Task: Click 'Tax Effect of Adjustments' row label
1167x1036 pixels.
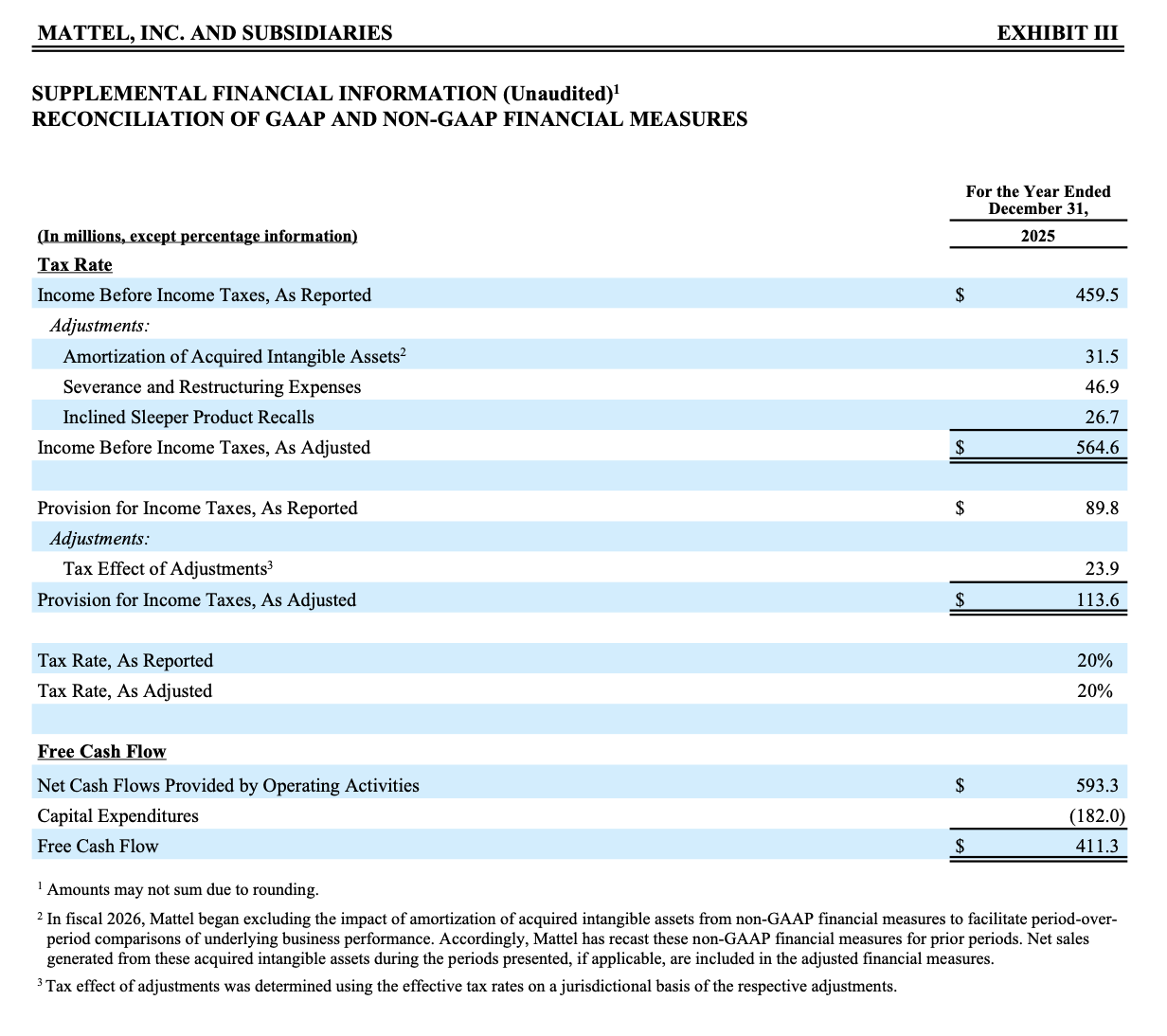Action: [168, 568]
